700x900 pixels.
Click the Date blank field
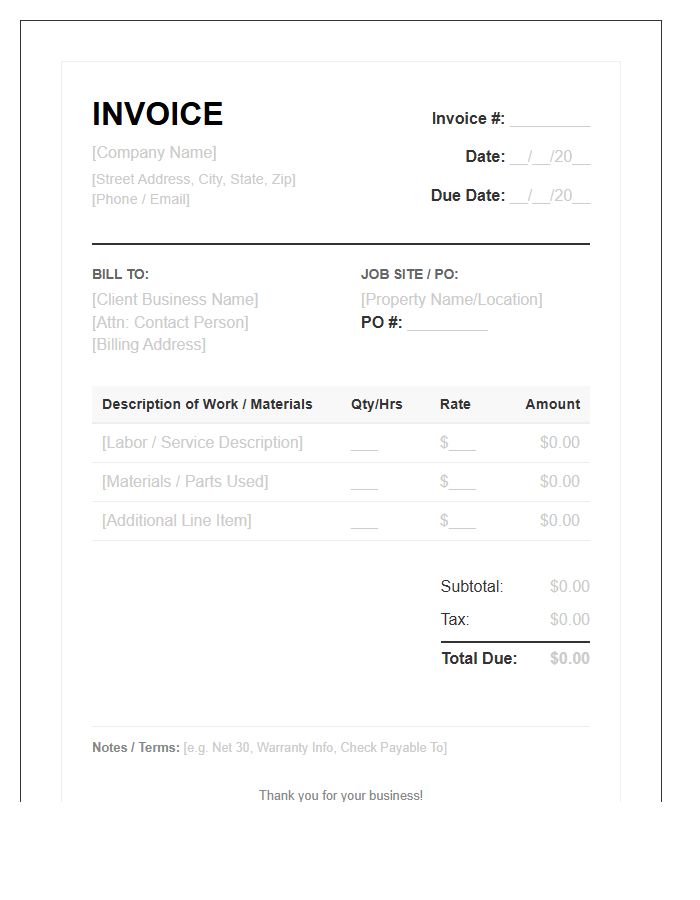(550, 157)
